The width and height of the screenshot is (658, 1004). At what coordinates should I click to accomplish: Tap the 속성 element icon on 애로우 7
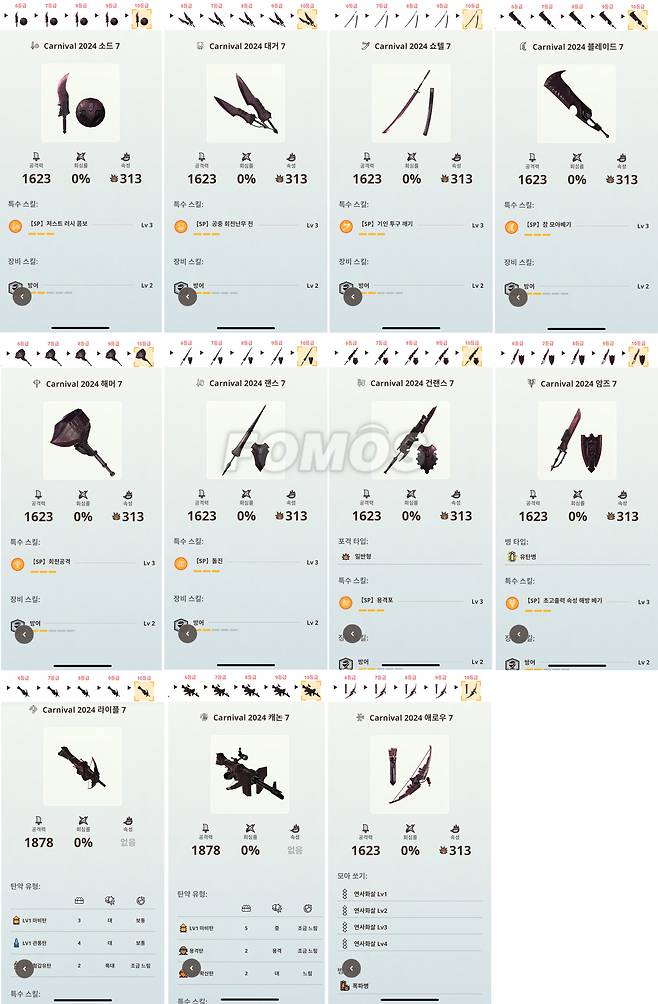coord(454,829)
